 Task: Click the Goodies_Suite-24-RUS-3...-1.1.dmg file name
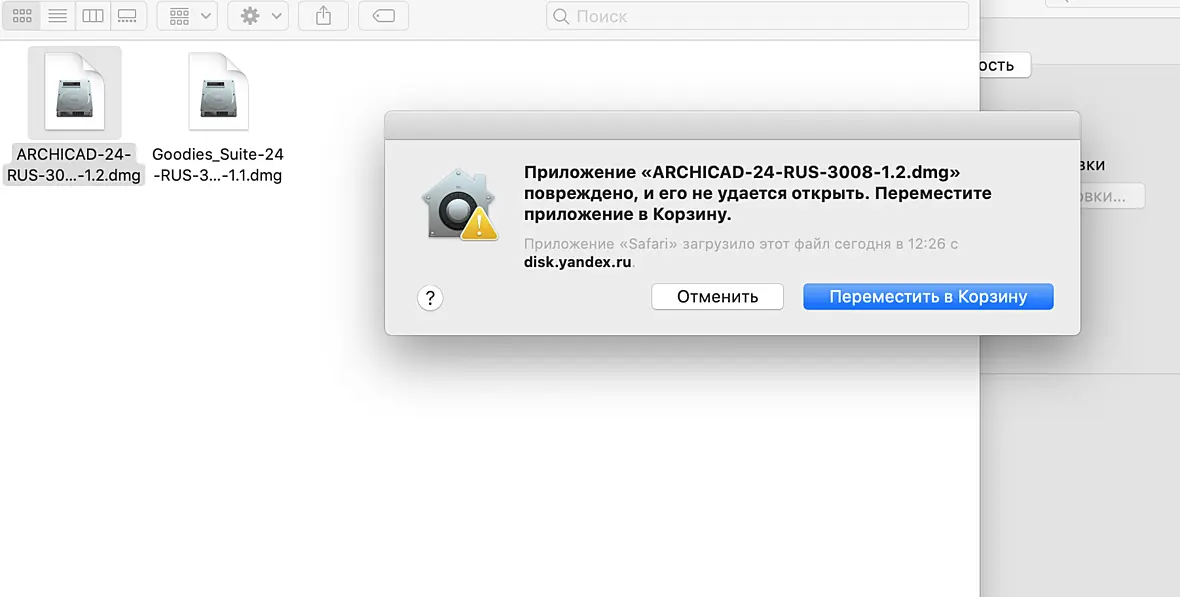click(x=217, y=165)
